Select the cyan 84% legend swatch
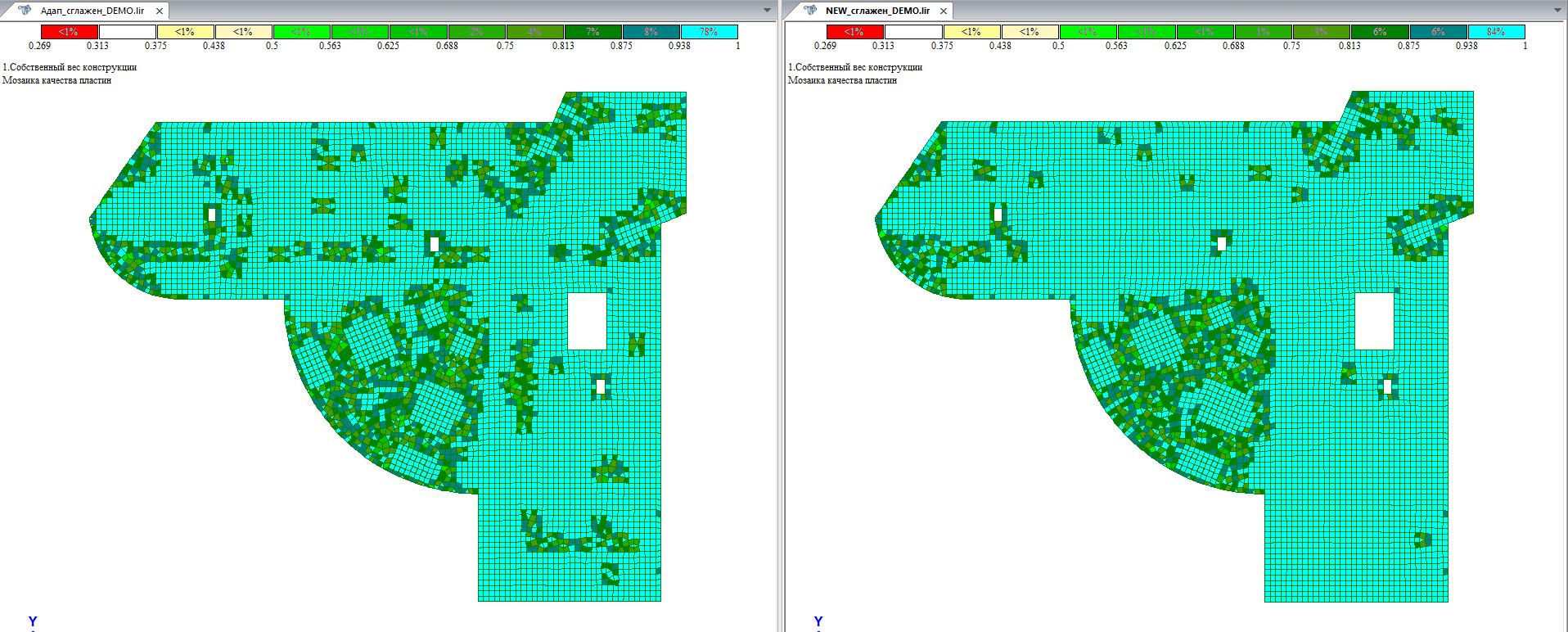The height and width of the screenshot is (632, 1568). coord(1496,32)
